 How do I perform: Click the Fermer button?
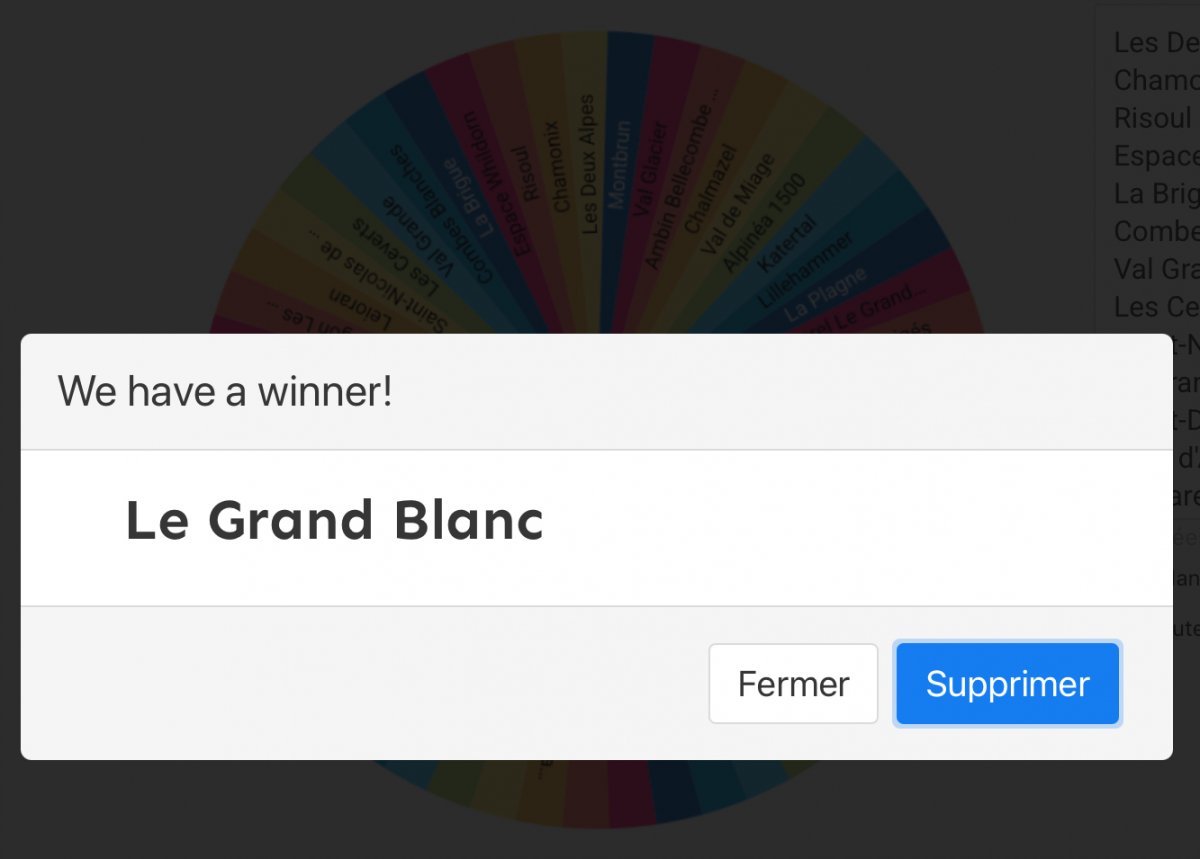[x=793, y=684]
